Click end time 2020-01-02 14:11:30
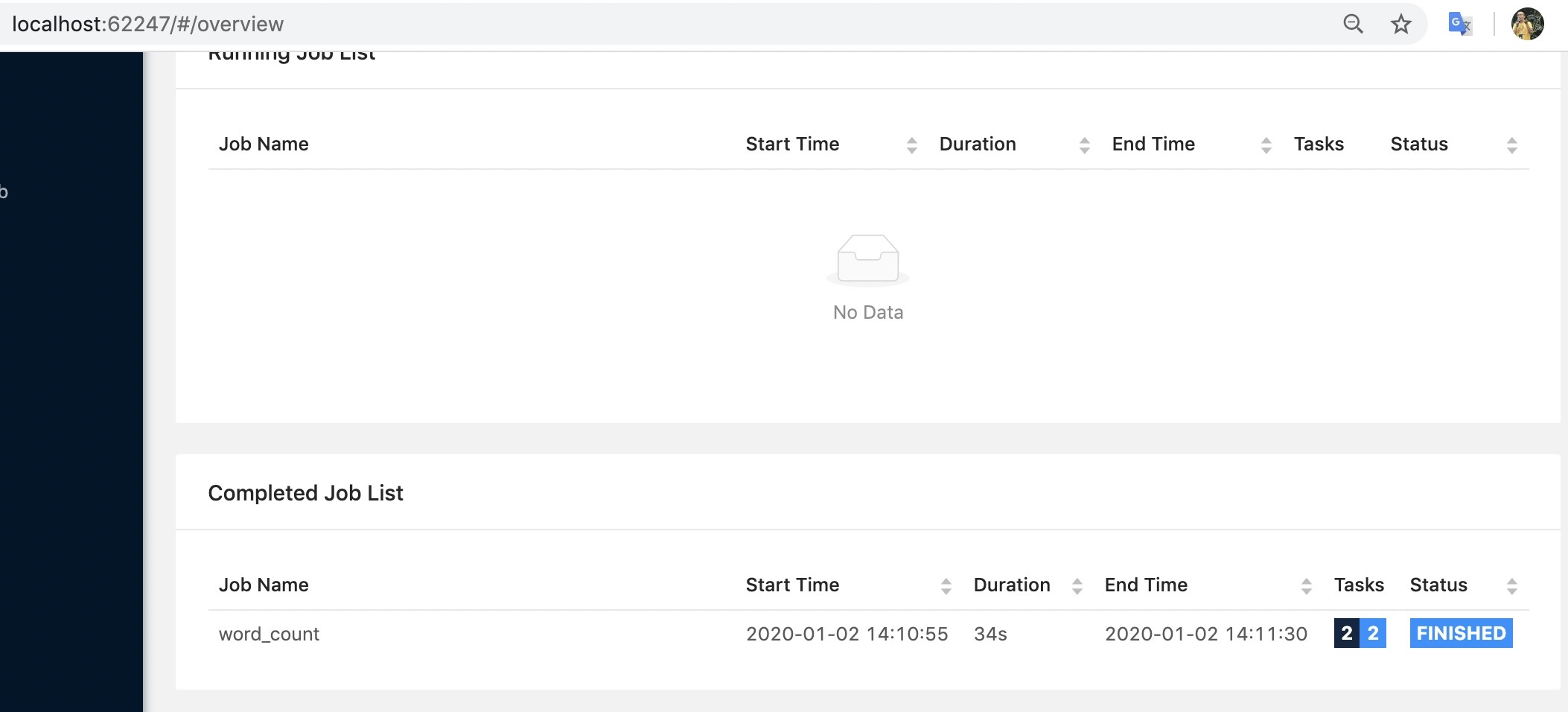The image size is (1568, 712). point(1205,634)
